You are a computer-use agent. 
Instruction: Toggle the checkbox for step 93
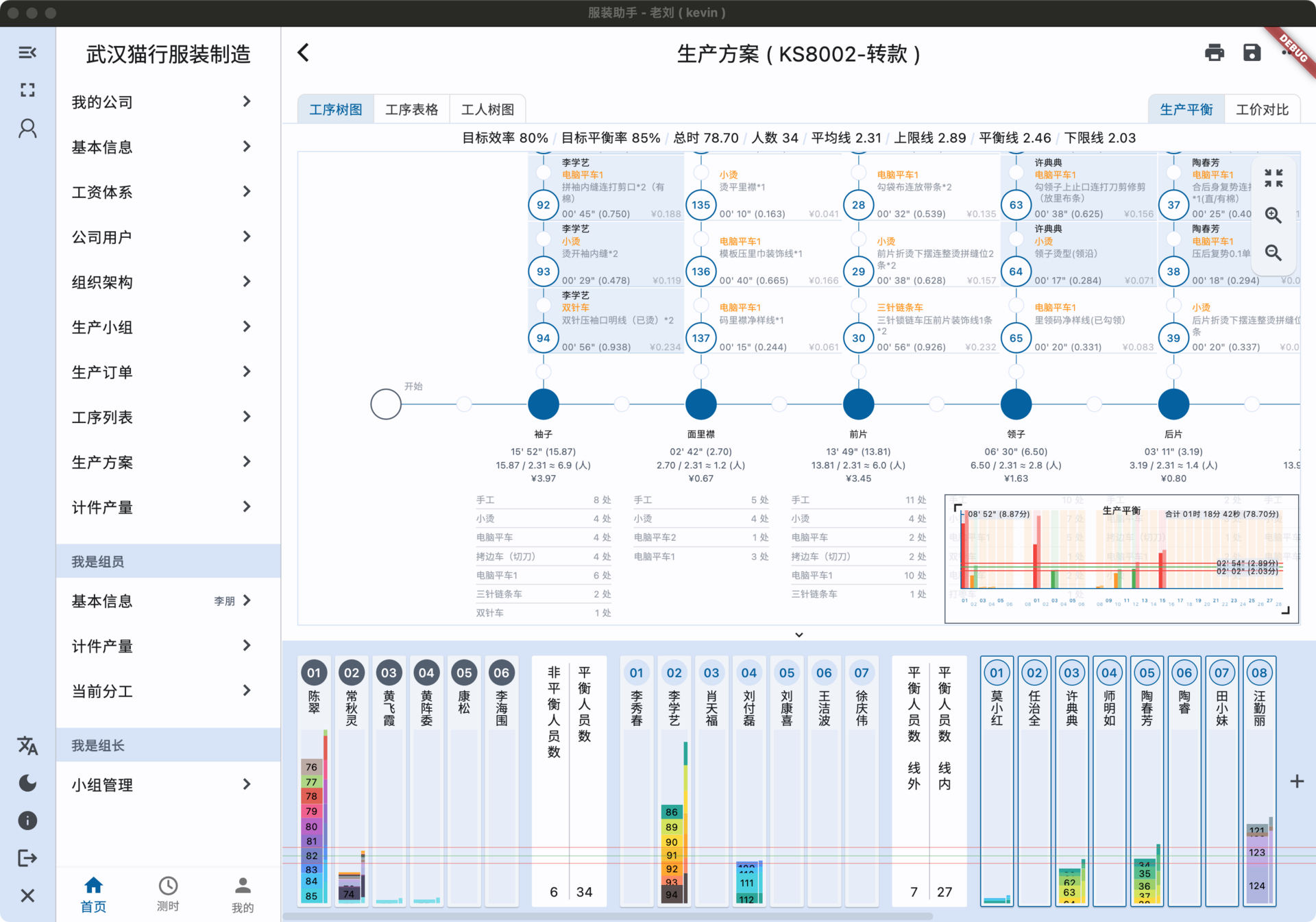click(x=544, y=239)
